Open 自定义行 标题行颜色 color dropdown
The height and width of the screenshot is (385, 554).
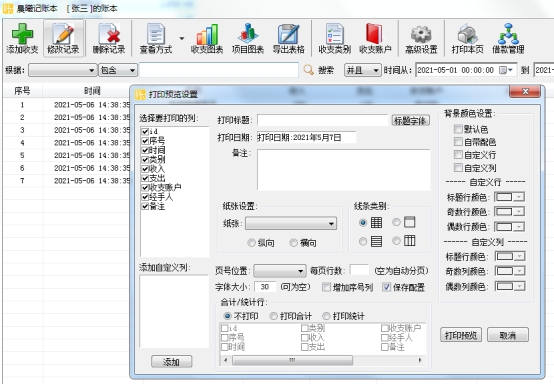tap(509, 197)
